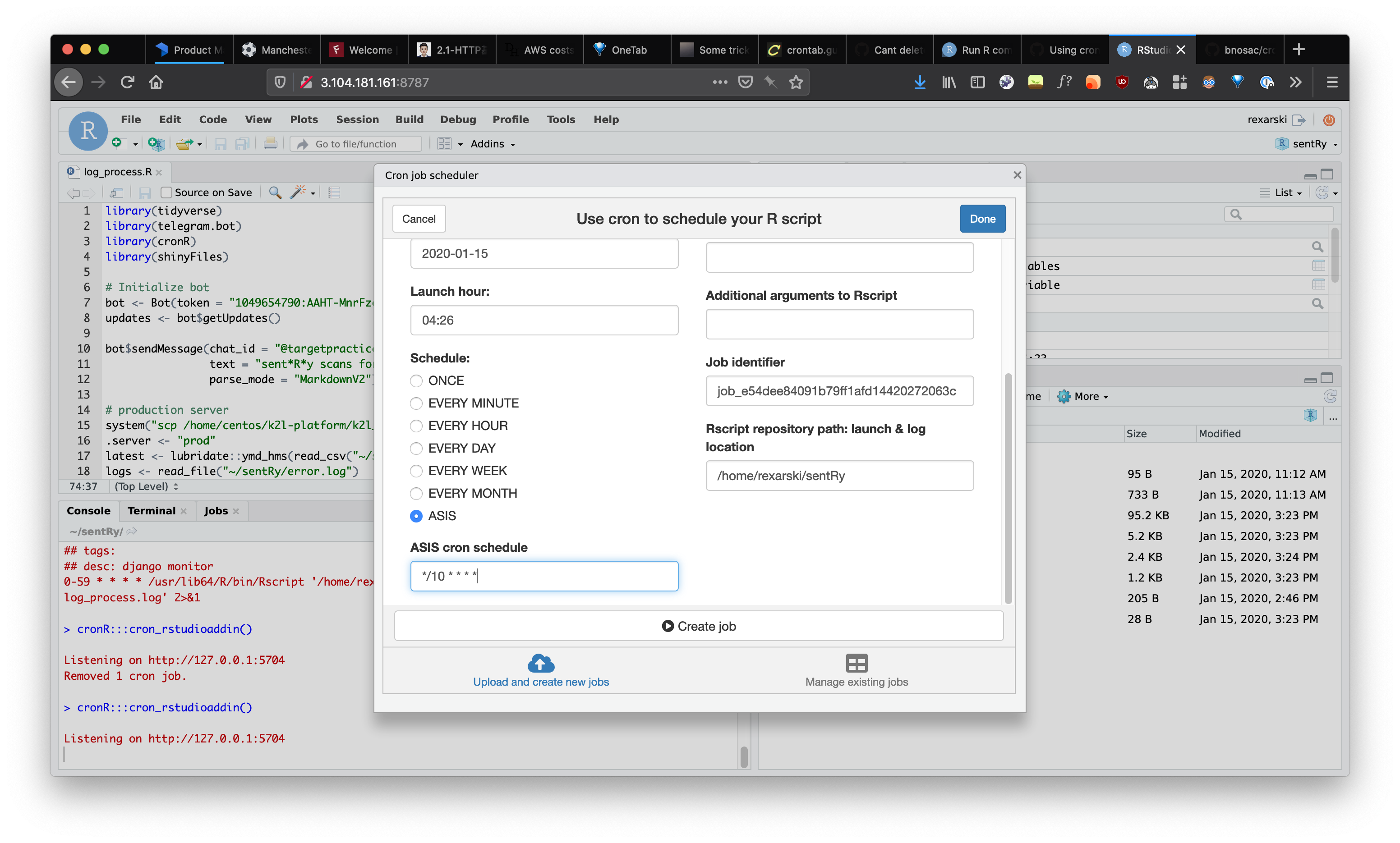Viewport: 1400px width, 843px height.
Task: Click the New File plus icon
Action: pos(117,143)
